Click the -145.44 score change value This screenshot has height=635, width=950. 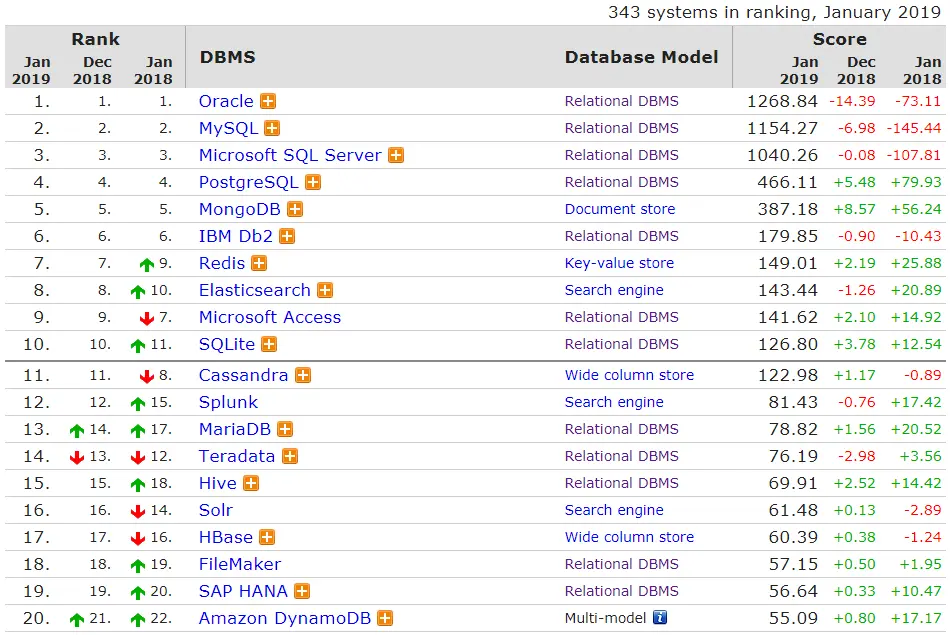point(914,128)
